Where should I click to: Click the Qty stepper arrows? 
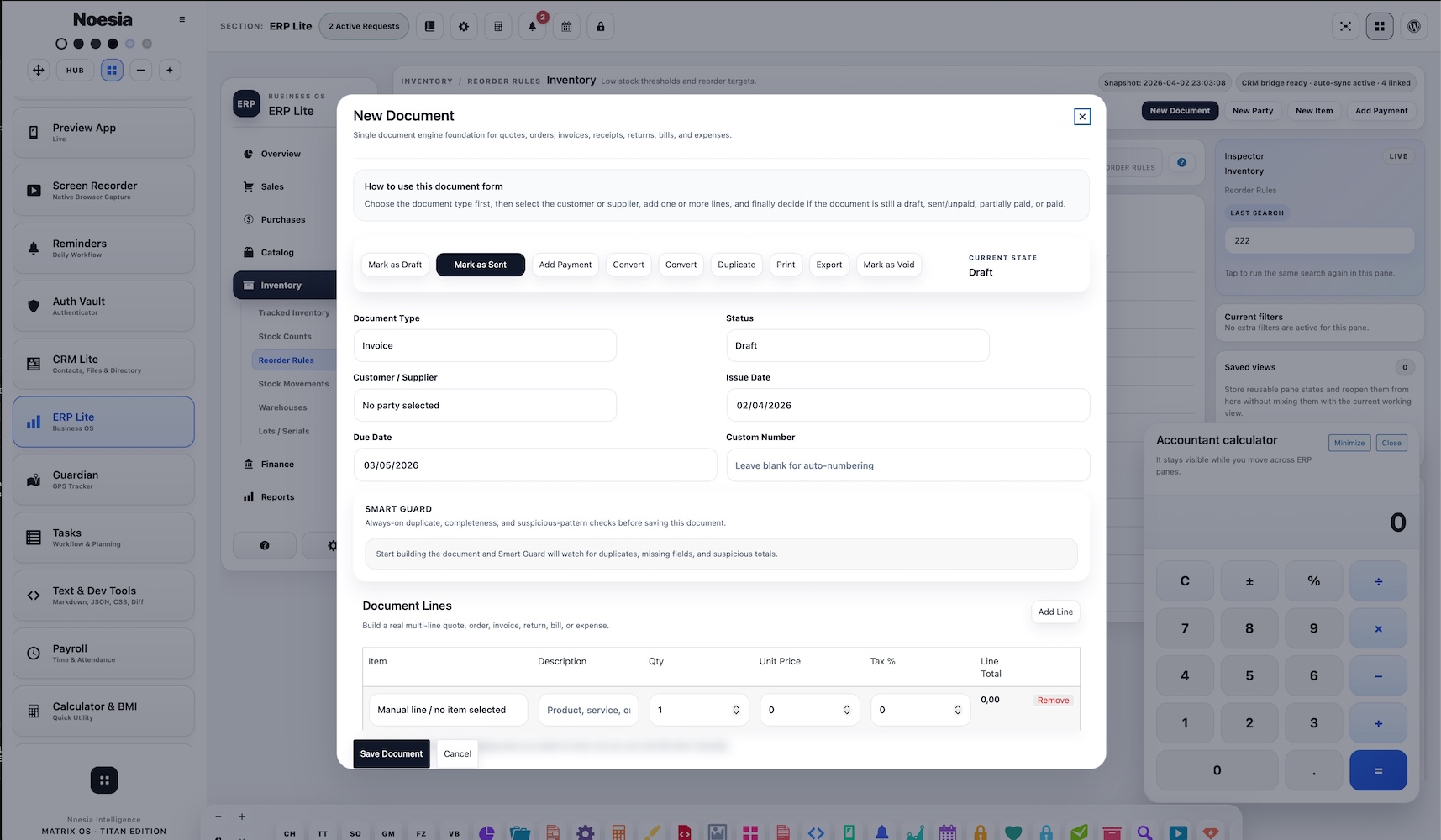click(x=736, y=710)
